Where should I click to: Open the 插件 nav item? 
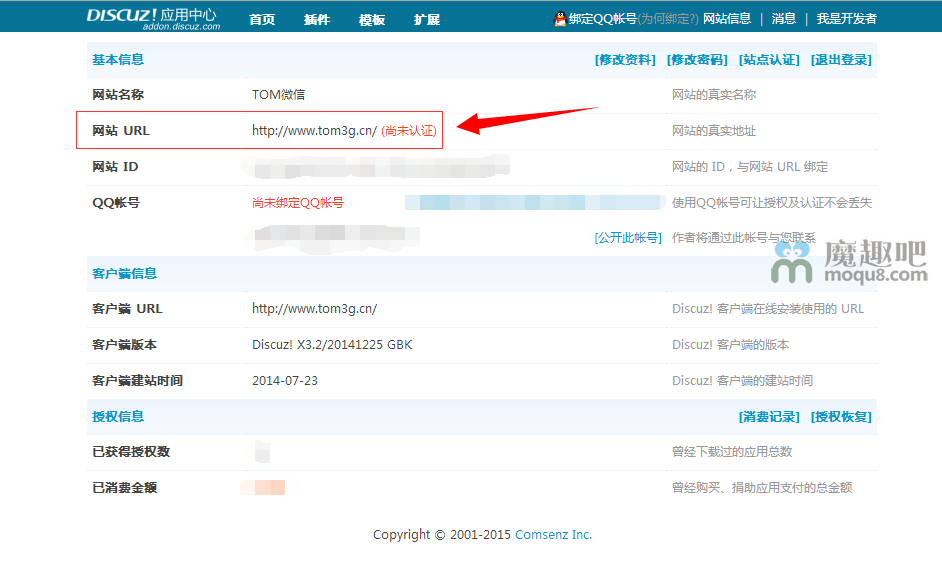[x=317, y=20]
